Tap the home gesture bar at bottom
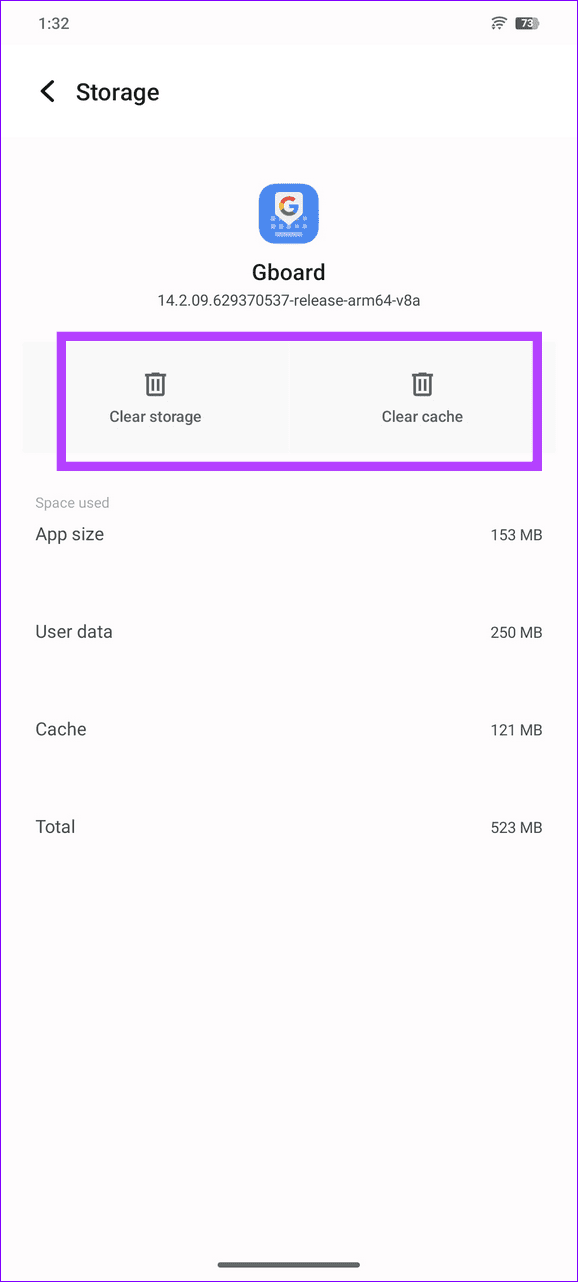This screenshot has height=1282, width=578. tap(289, 1263)
